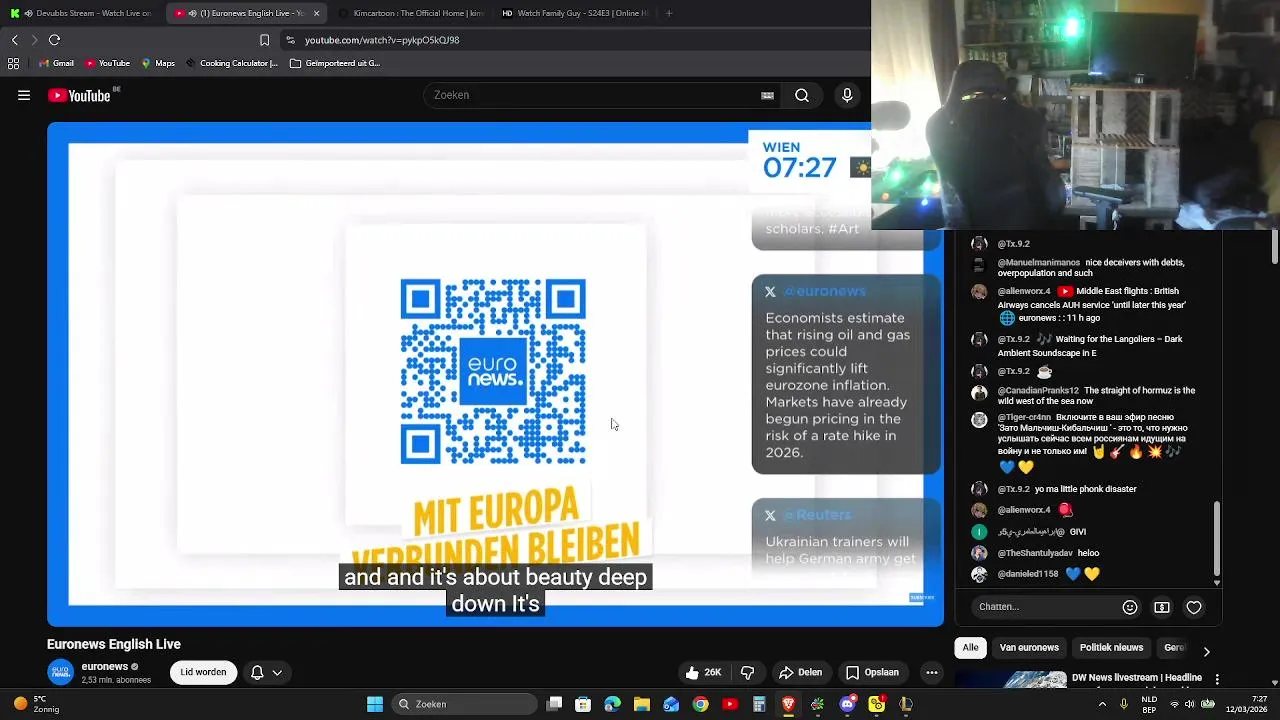Click the YouTube logo
1280x720 pixels.
79,96
